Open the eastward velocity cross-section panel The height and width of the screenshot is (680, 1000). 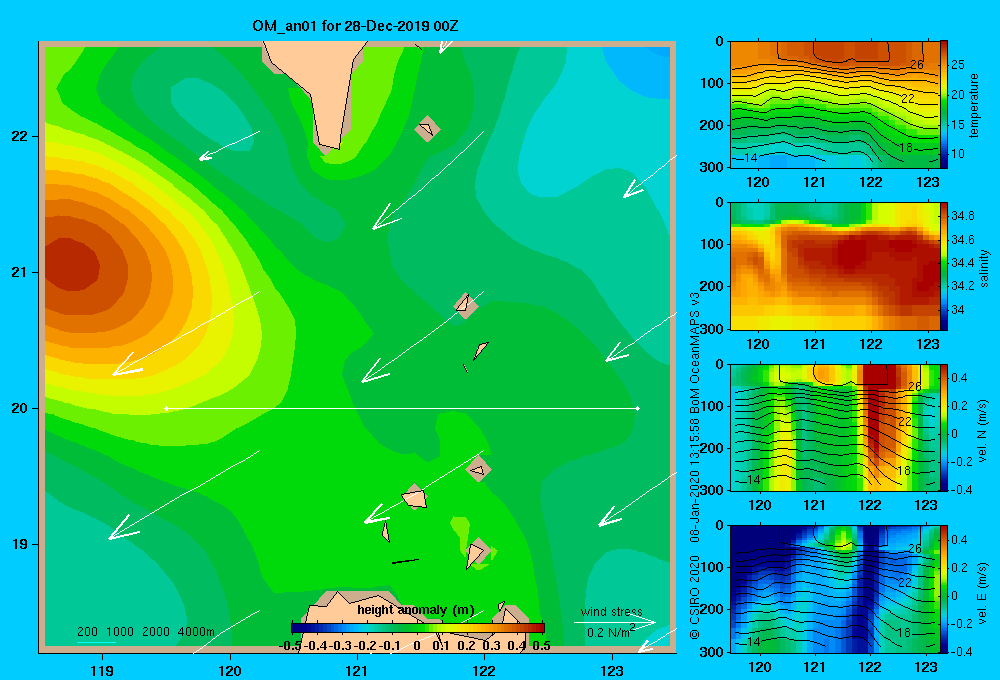click(835, 589)
